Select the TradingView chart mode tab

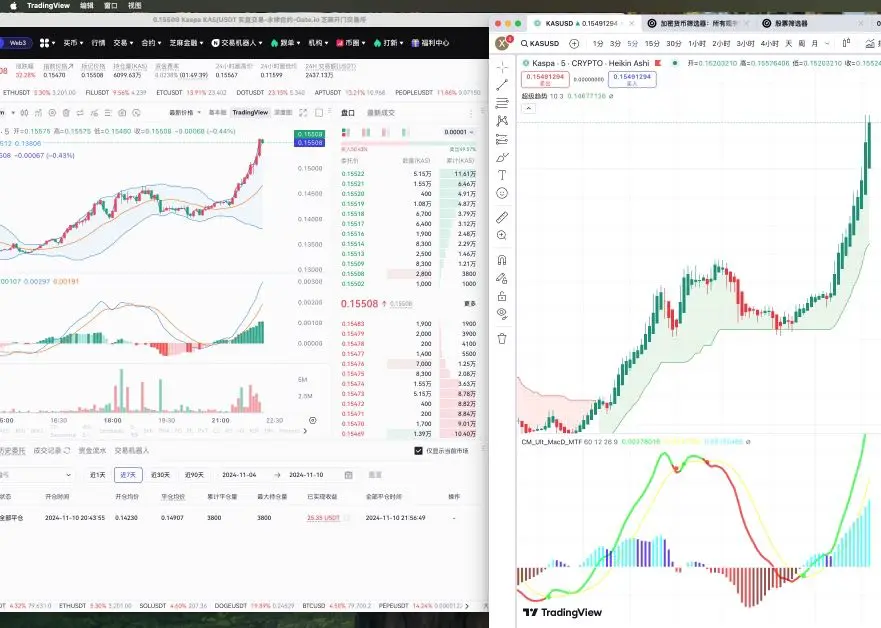250,112
